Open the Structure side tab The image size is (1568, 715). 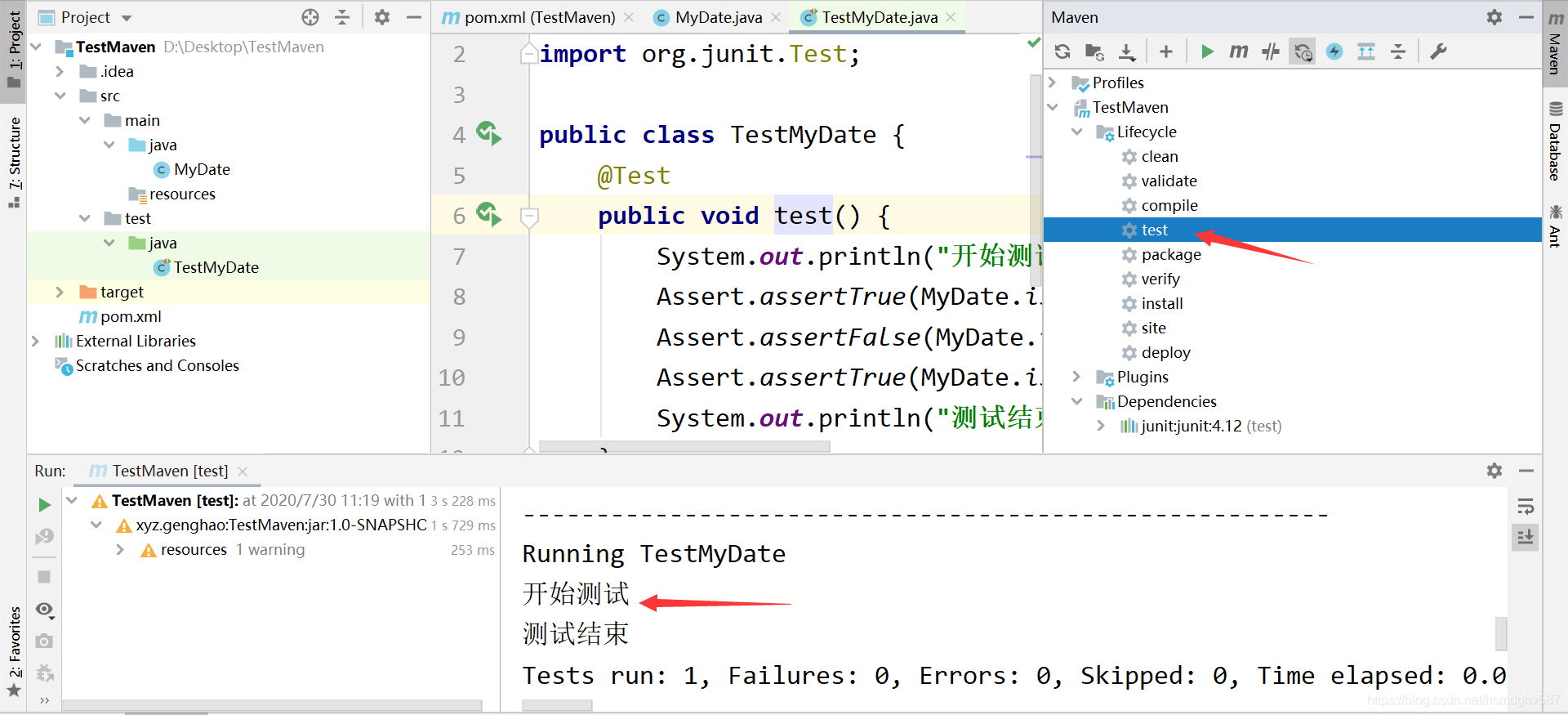(14, 162)
